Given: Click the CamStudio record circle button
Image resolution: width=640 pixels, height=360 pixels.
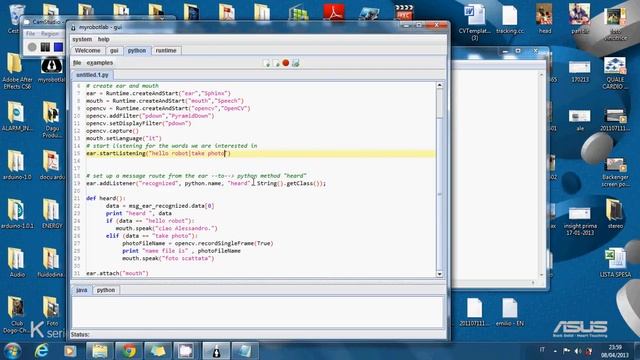Looking at the screenshot, I should 32,47.
